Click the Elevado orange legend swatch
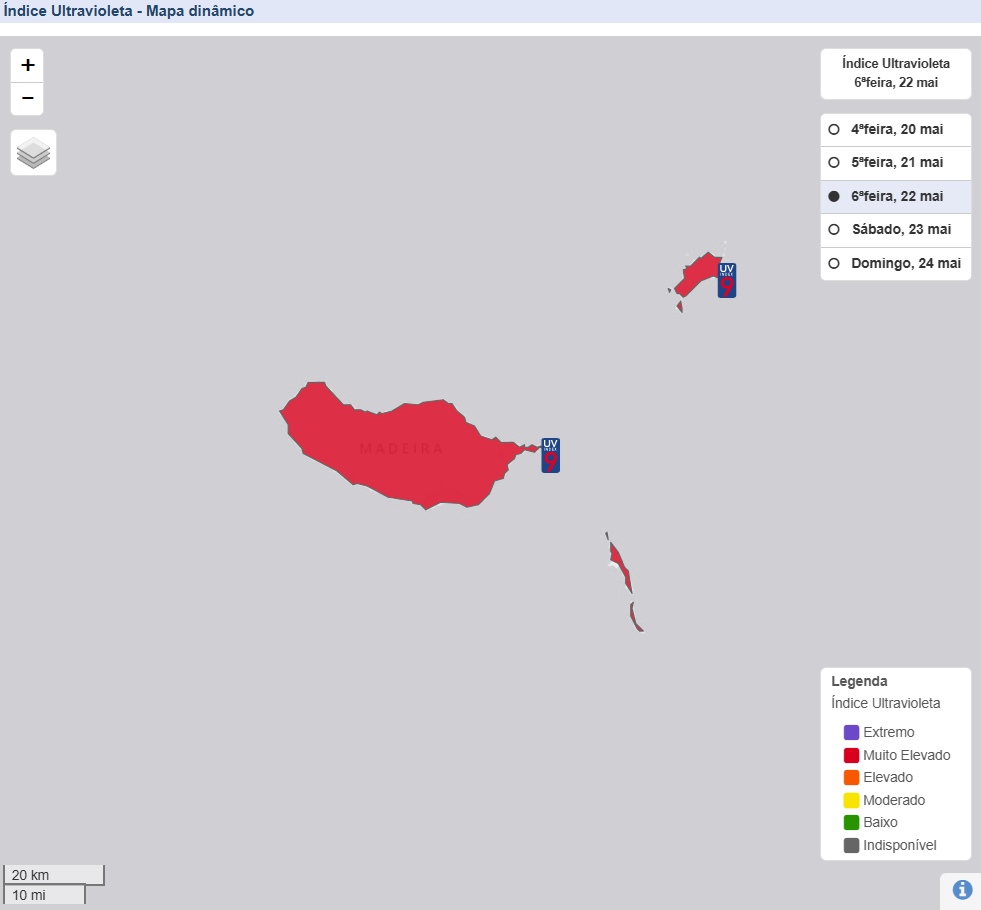This screenshot has width=981, height=910. pyautogui.click(x=851, y=777)
